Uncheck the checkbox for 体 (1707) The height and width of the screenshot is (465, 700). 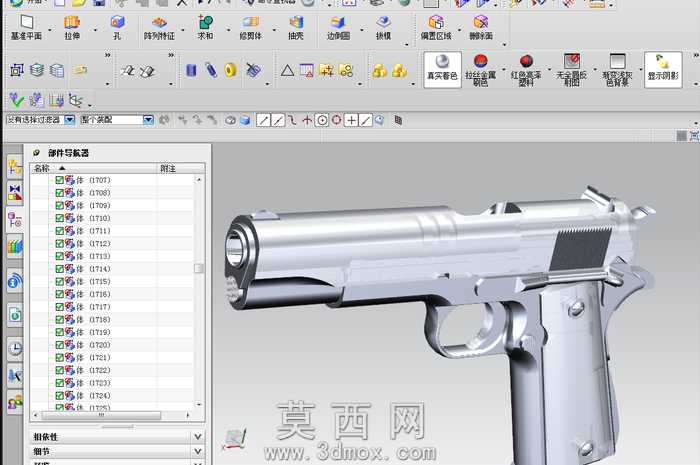point(59,180)
